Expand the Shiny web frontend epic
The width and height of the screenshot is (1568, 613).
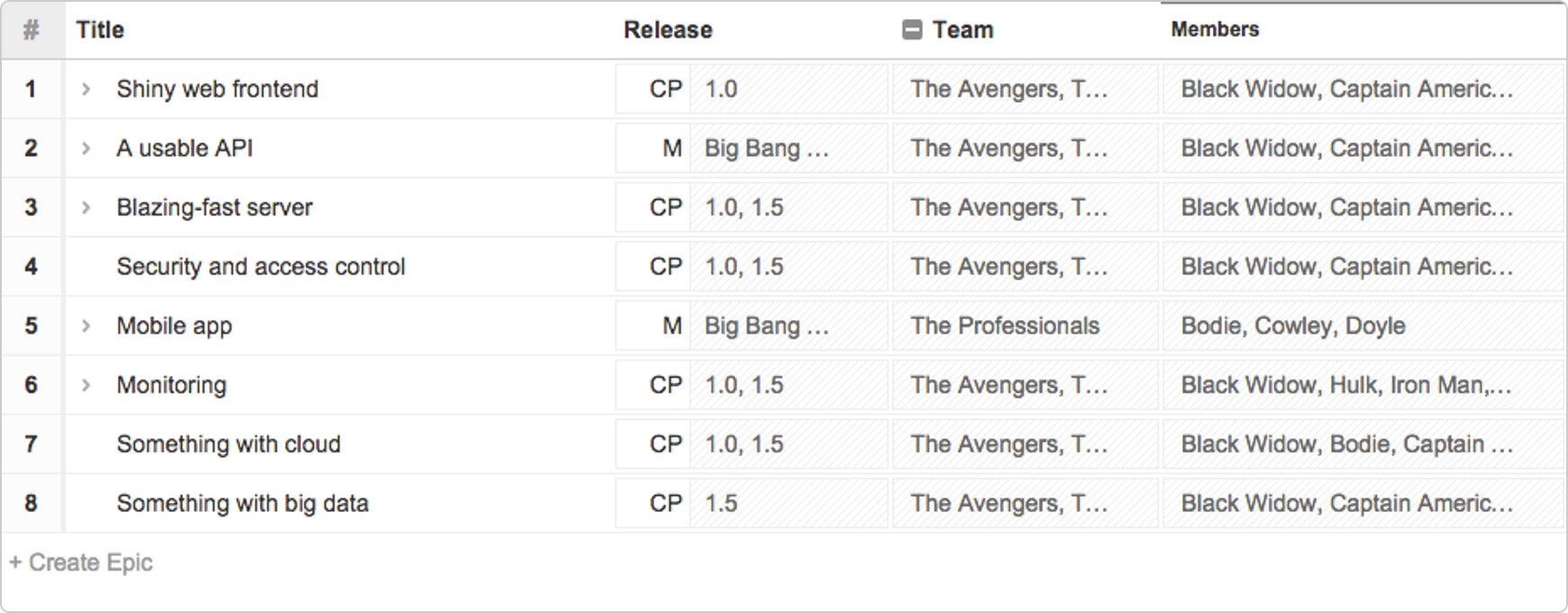point(86,89)
